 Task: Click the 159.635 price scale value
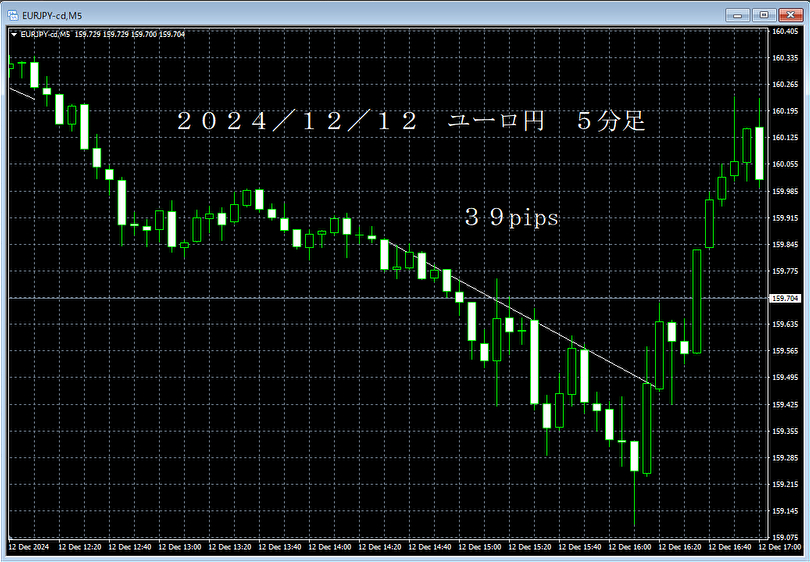click(x=785, y=324)
